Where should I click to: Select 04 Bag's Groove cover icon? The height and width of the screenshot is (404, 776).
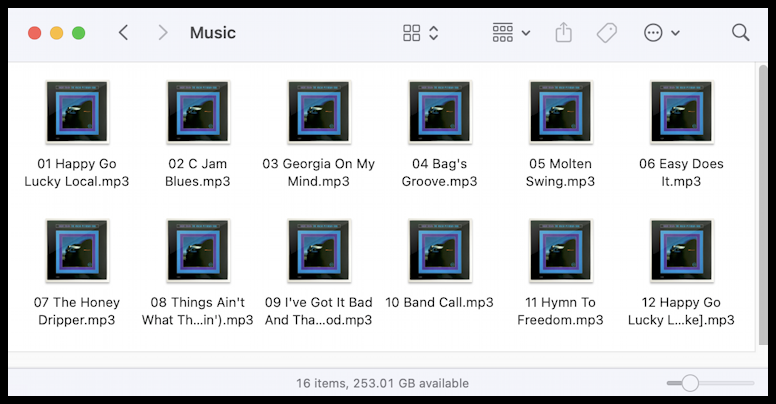440,112
